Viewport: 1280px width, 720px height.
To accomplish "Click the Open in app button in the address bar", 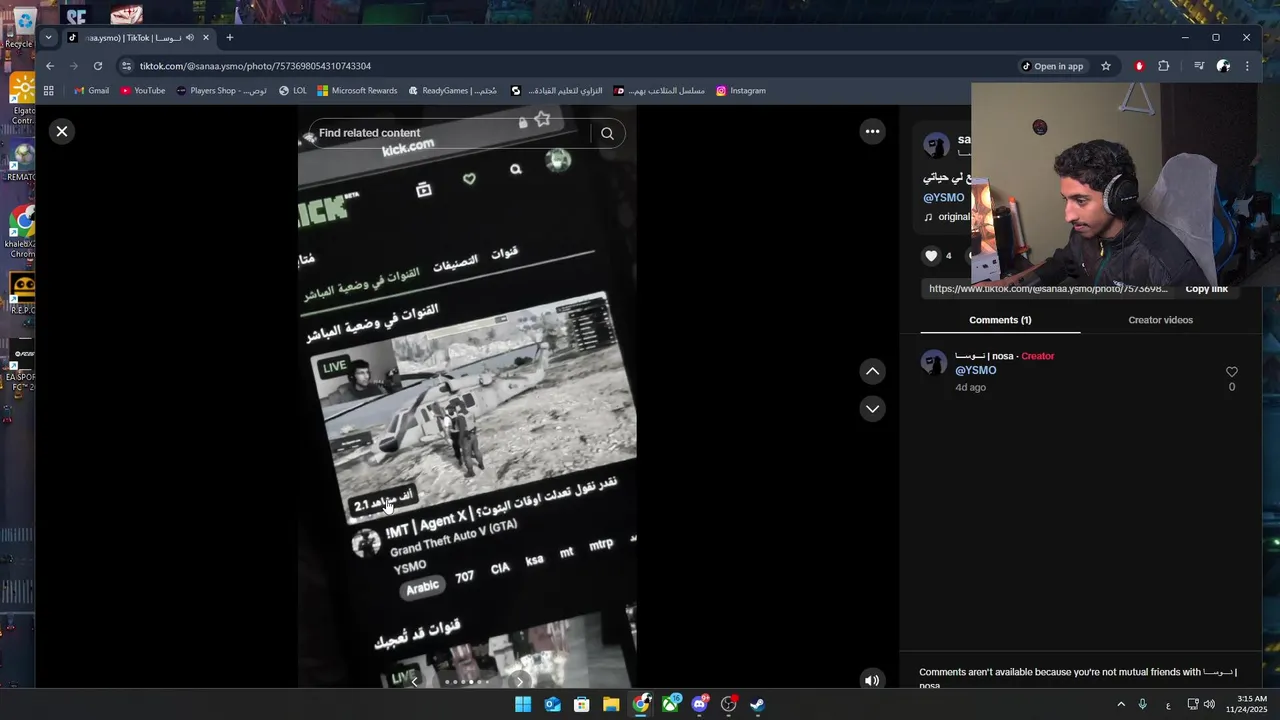I will (x=1052, y=66).
